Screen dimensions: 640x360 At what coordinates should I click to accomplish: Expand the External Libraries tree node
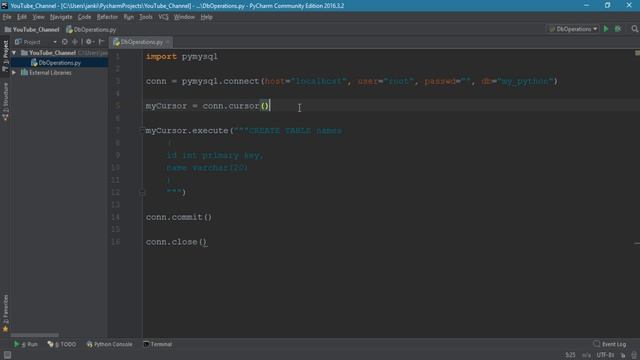tap(14, 73)
